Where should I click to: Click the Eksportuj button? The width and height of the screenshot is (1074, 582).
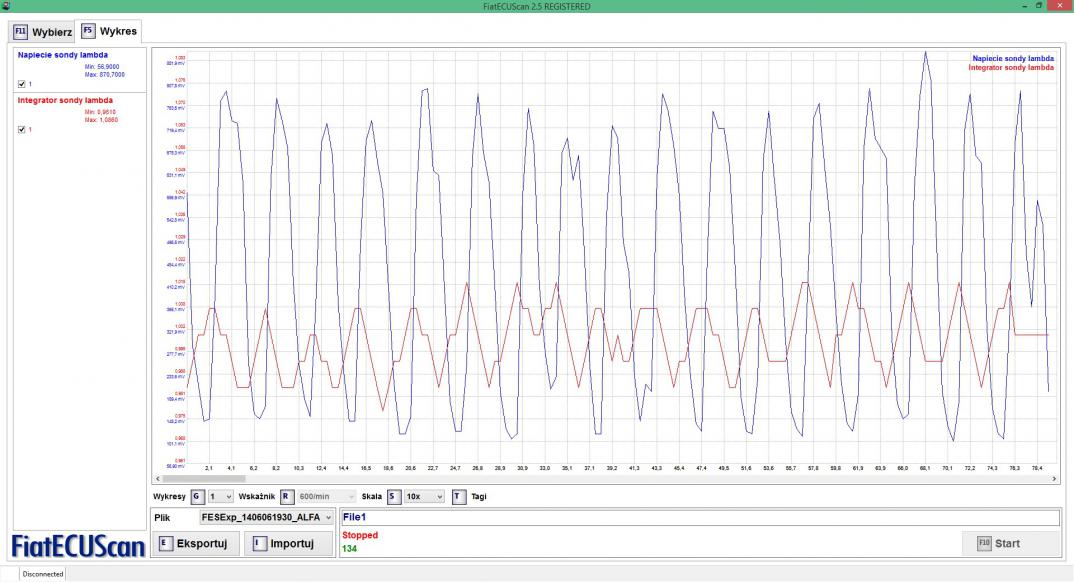coord(195,544)
